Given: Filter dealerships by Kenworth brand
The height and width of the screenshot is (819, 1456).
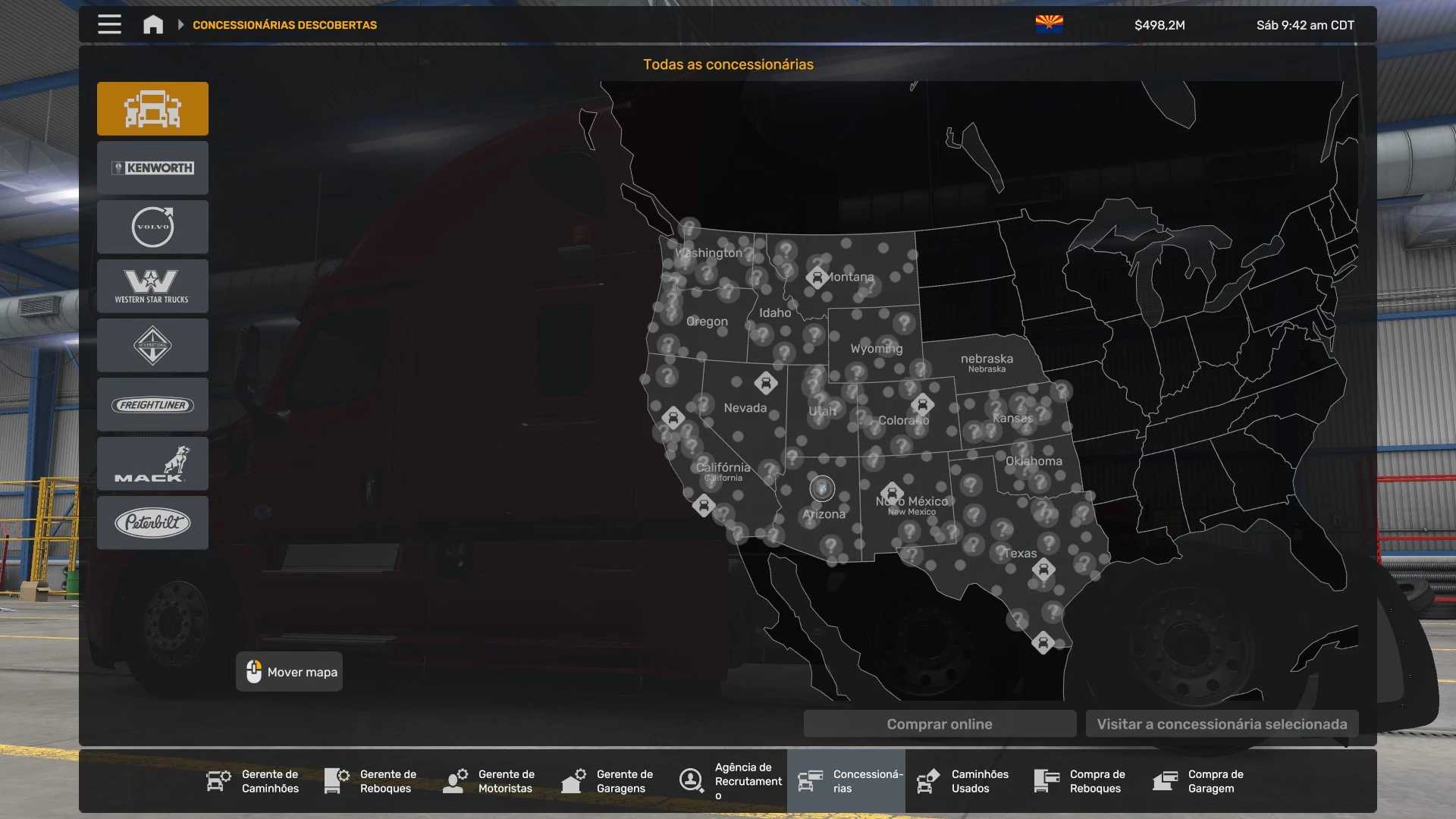Looking at the screenshot, I should coord(152,168).
